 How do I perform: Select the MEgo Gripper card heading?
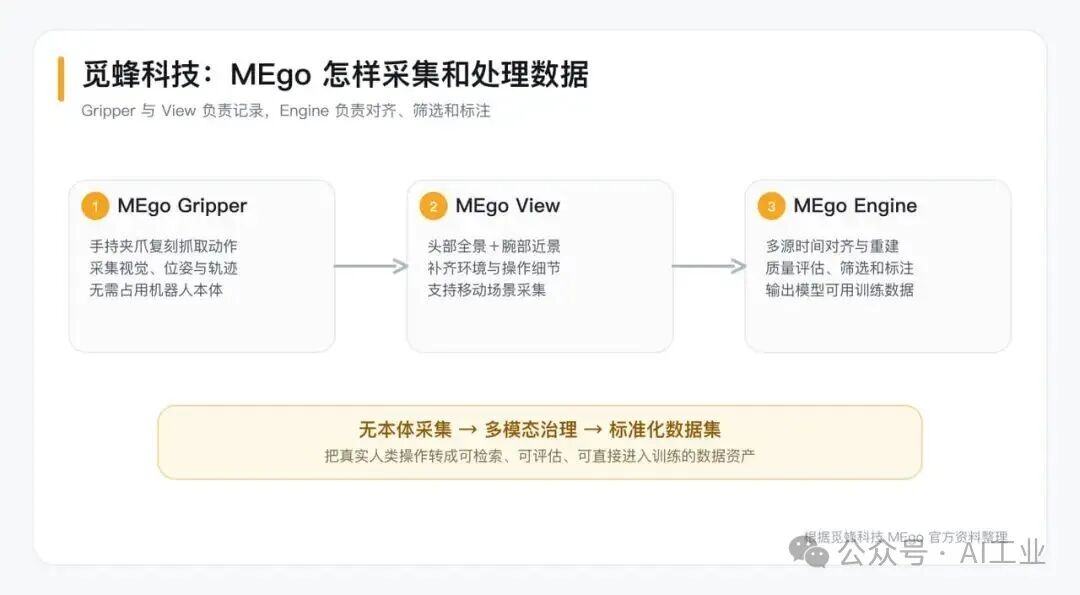pyautogui.click(x=182, y=205)
